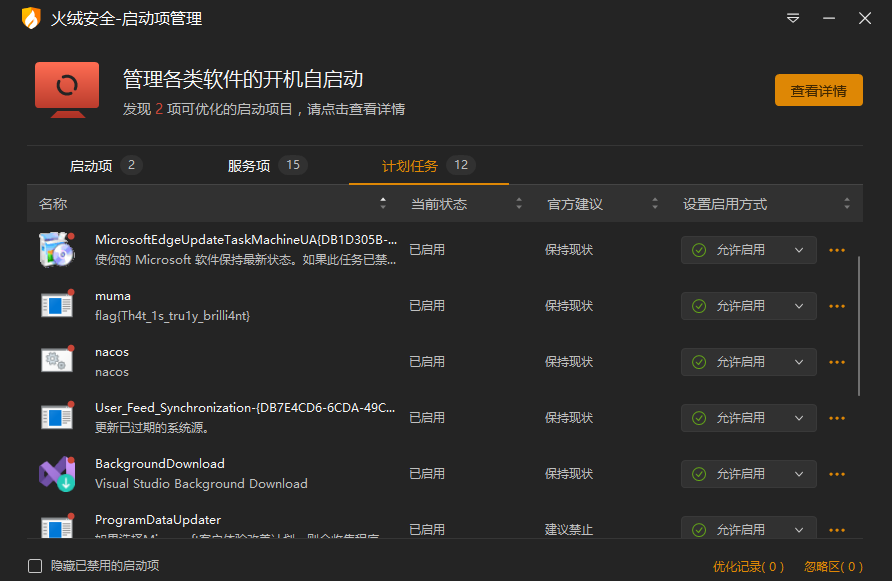
Task: Select the muma task name
Action: (113, 296)
